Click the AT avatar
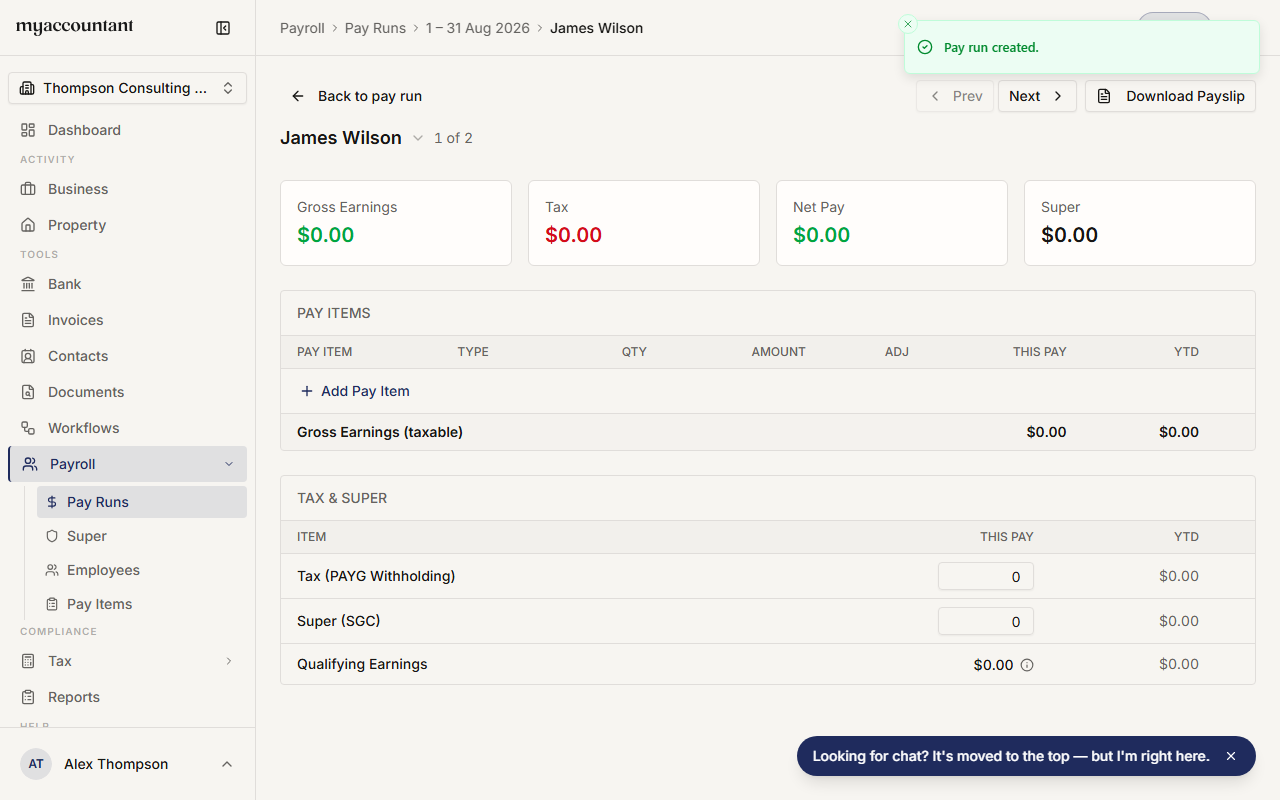 [x=36, y=764]
